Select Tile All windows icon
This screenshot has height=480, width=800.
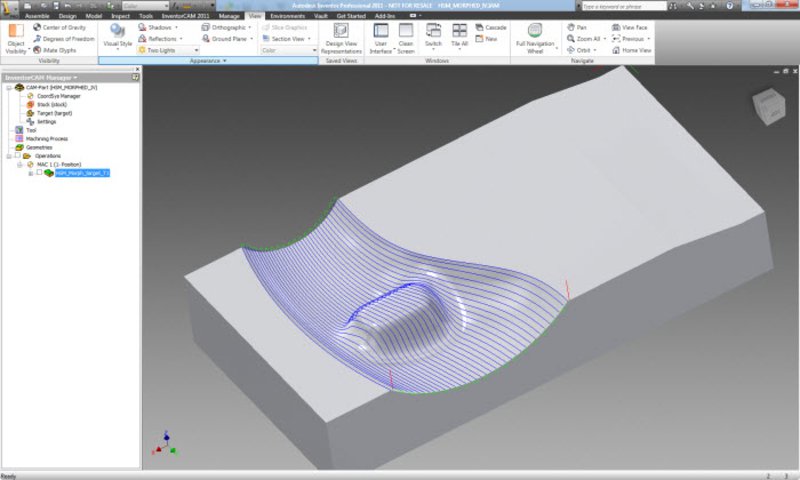pyautogui.click(x=460, y=32)
